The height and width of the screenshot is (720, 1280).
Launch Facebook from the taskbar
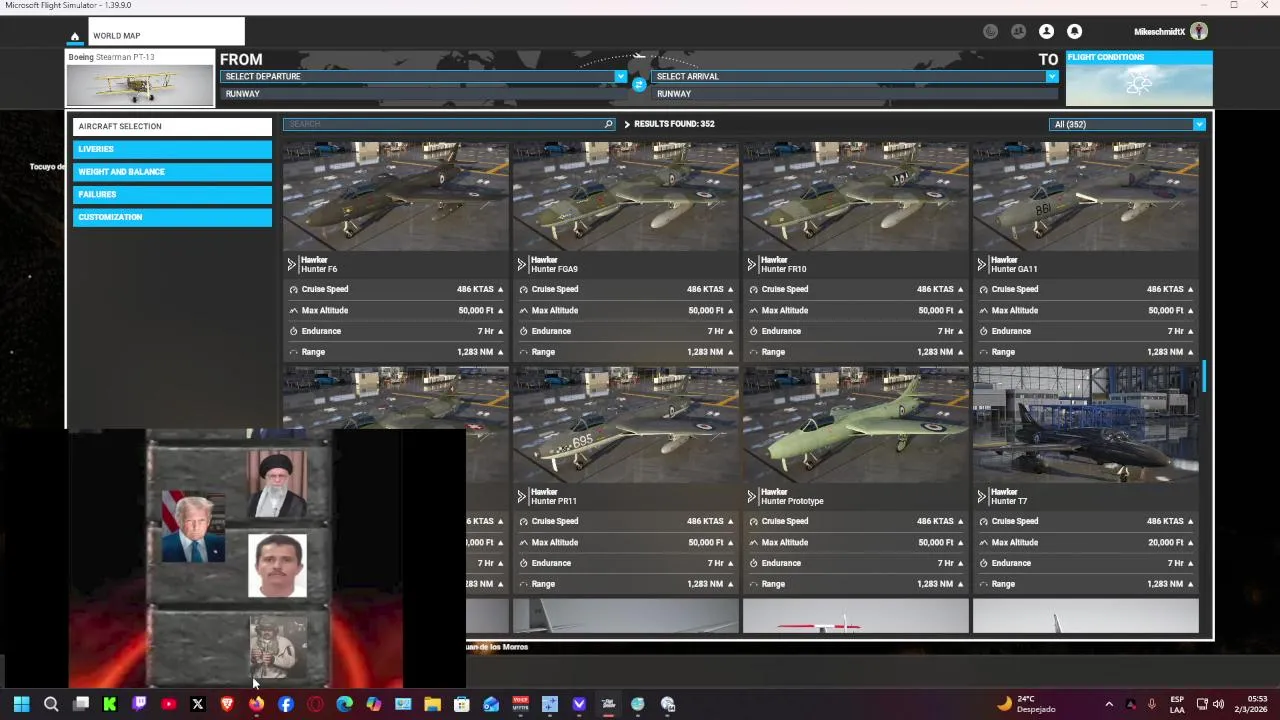tap(286, 704)
